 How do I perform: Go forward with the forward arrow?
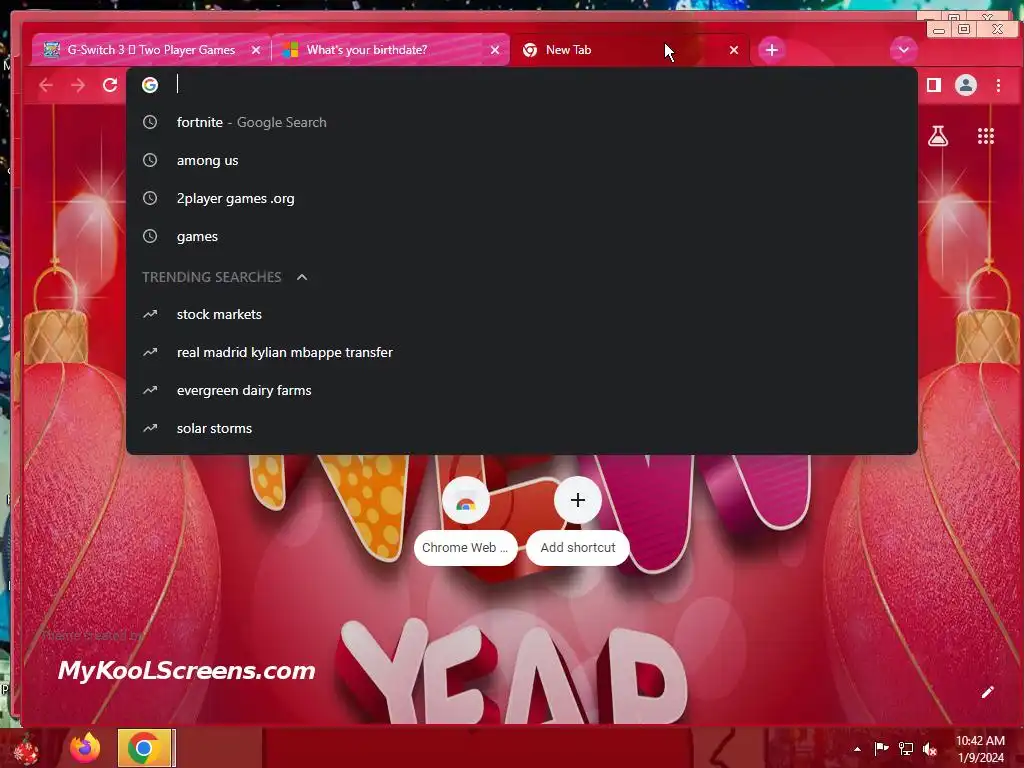click(78, 85)
